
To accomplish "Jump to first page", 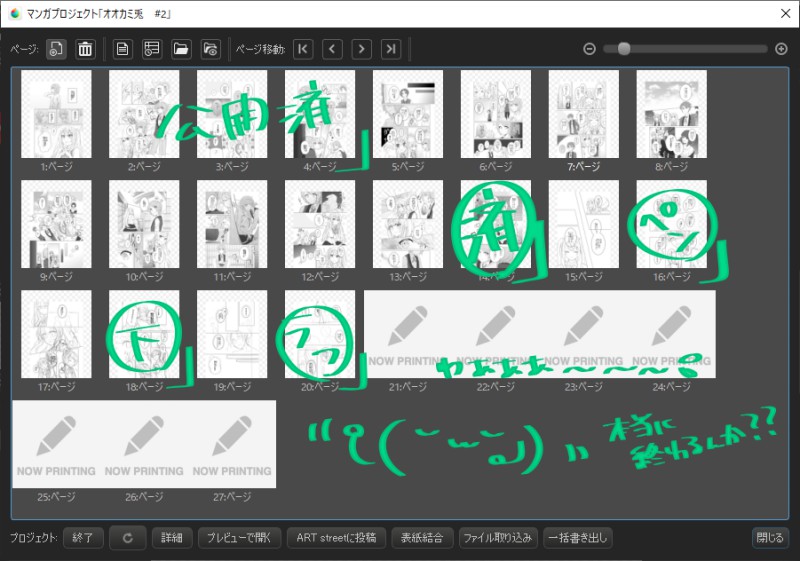I will (x=303, y=49).
